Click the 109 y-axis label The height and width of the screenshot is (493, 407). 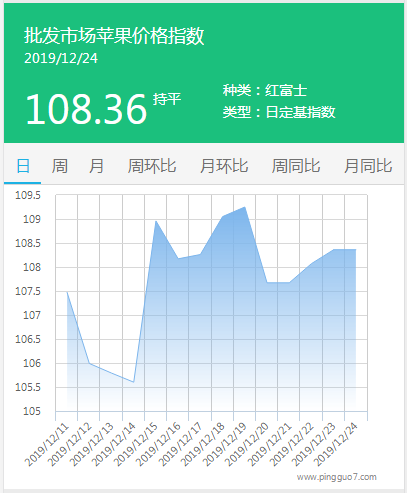tap(32, 219)
